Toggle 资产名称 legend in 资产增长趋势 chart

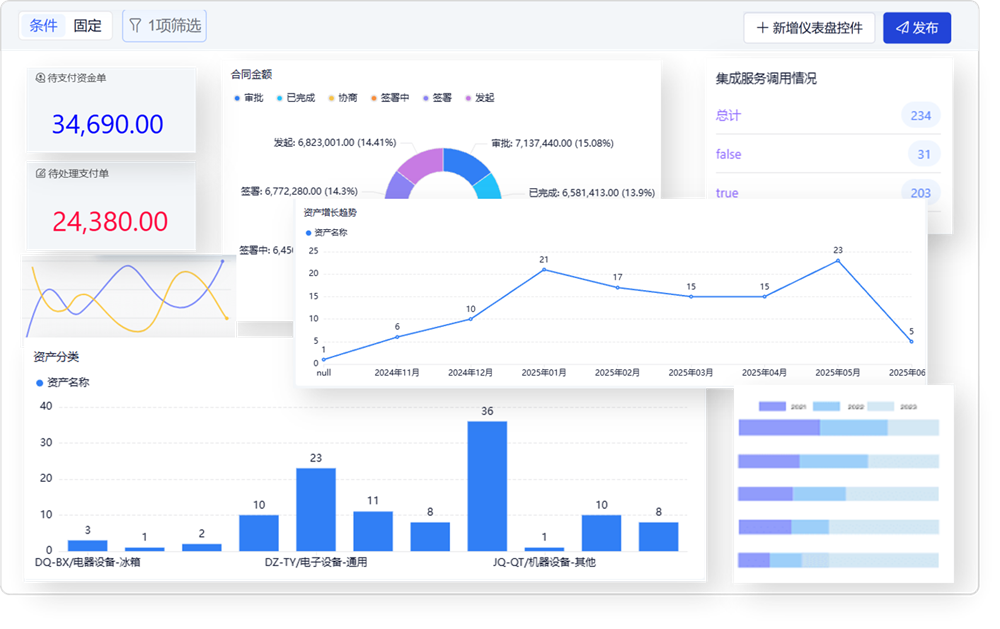click(x=327, y=233)
